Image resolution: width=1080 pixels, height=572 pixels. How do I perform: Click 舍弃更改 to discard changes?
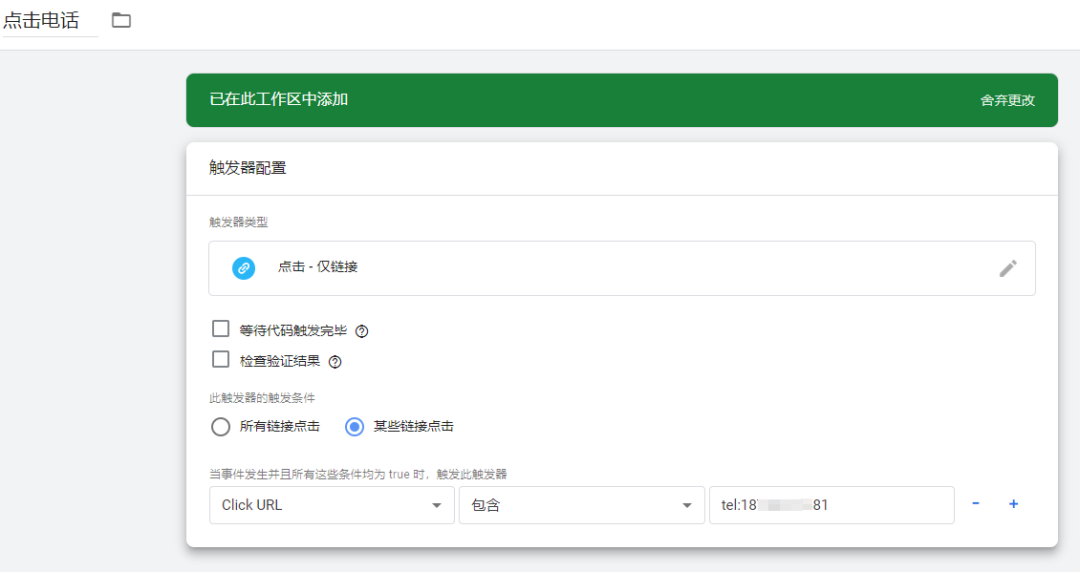[x=1007, y=101]
